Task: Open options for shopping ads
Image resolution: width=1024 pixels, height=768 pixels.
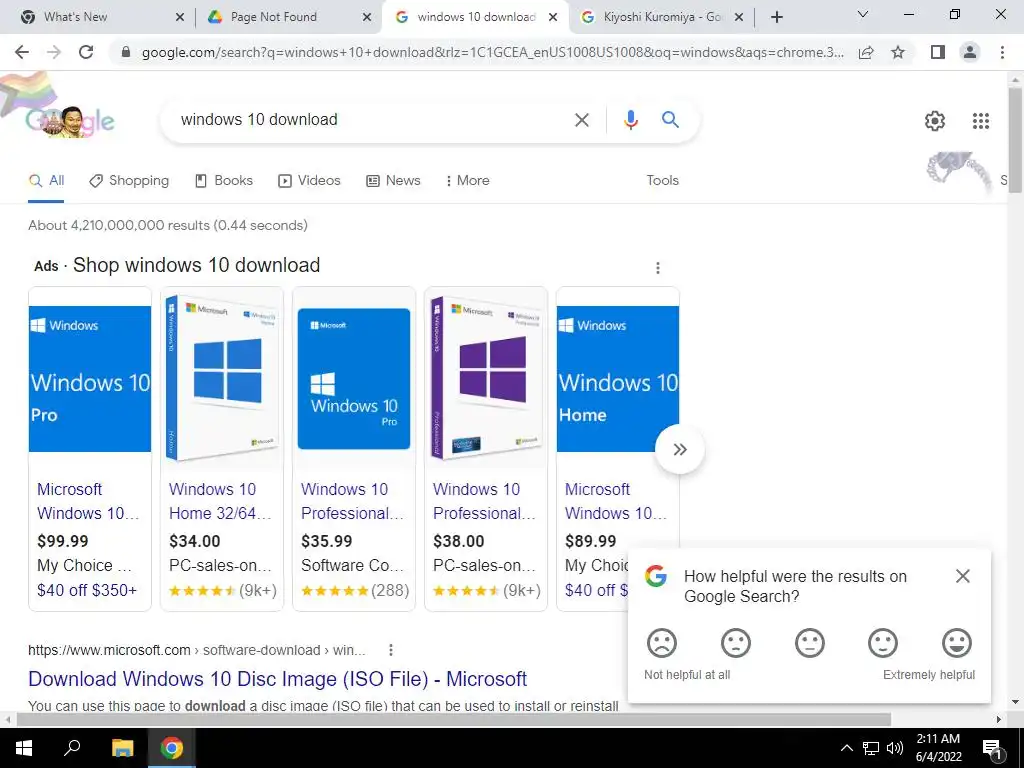Action: pos(658,268)
